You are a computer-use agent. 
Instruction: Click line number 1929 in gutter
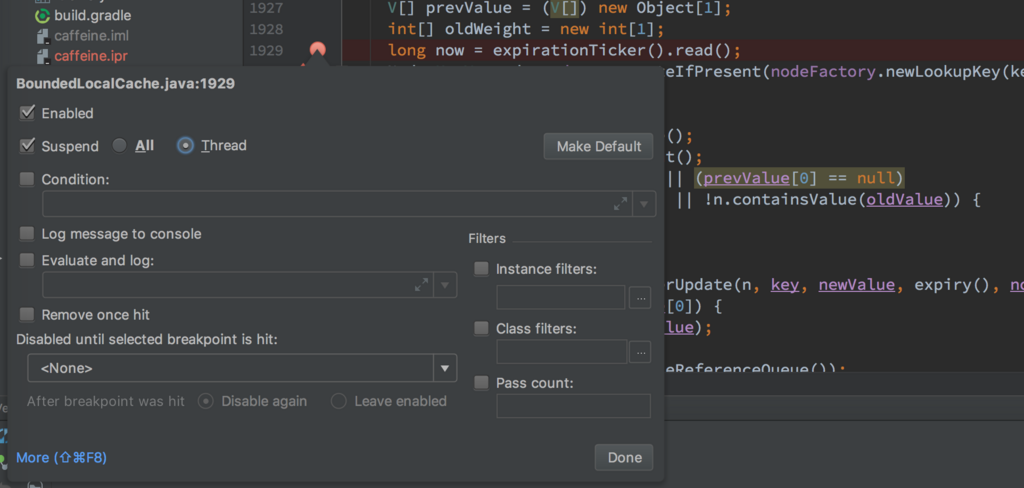click(266, 50)
